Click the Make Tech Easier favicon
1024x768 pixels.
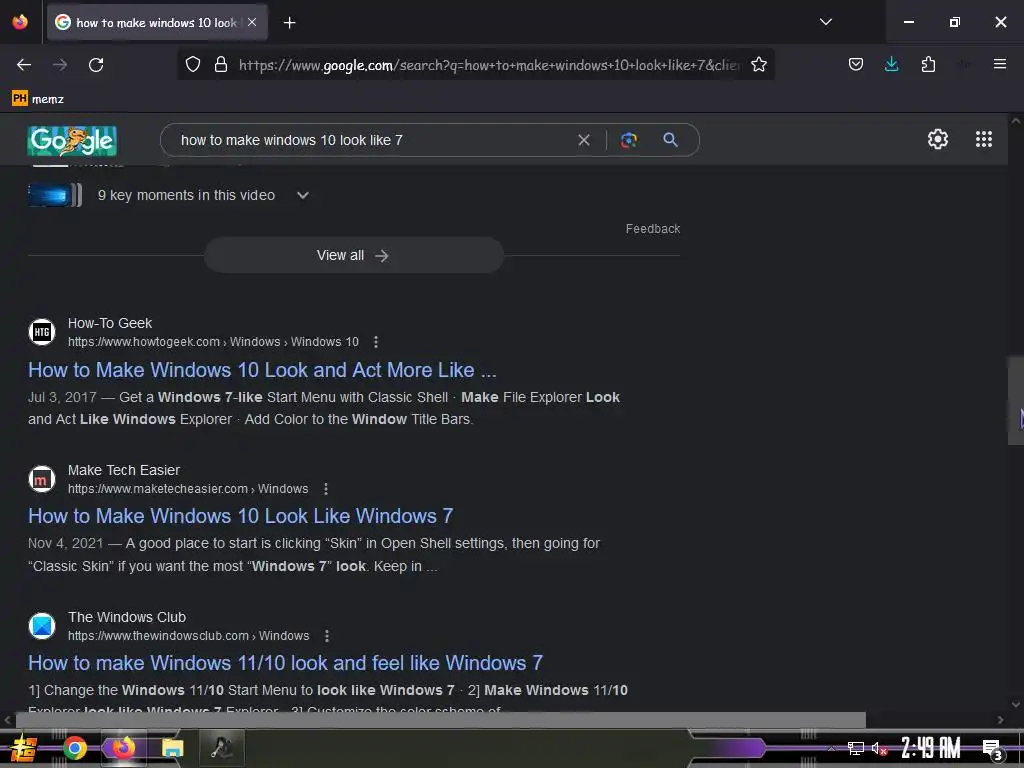pyautogui.click(x=42, y=479)
